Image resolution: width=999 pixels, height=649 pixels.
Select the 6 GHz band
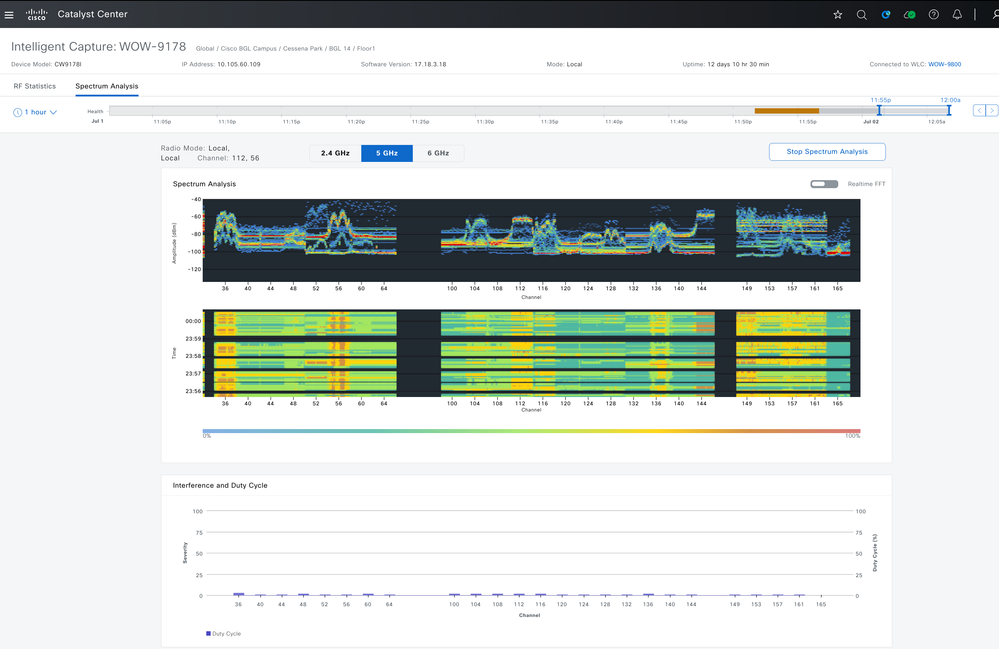click(438, 153)
